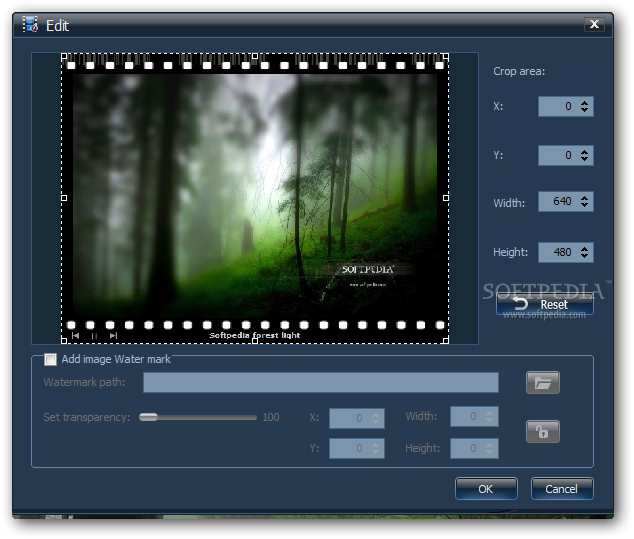Screen dimensions: 634x539
Task: Click the Crop area Y input field
Action: (x=566, y=155)
